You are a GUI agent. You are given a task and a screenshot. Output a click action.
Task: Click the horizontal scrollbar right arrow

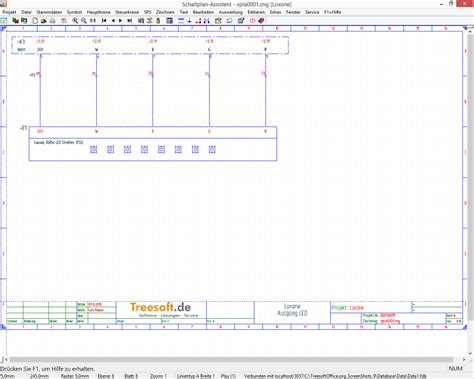pos(464,360)
